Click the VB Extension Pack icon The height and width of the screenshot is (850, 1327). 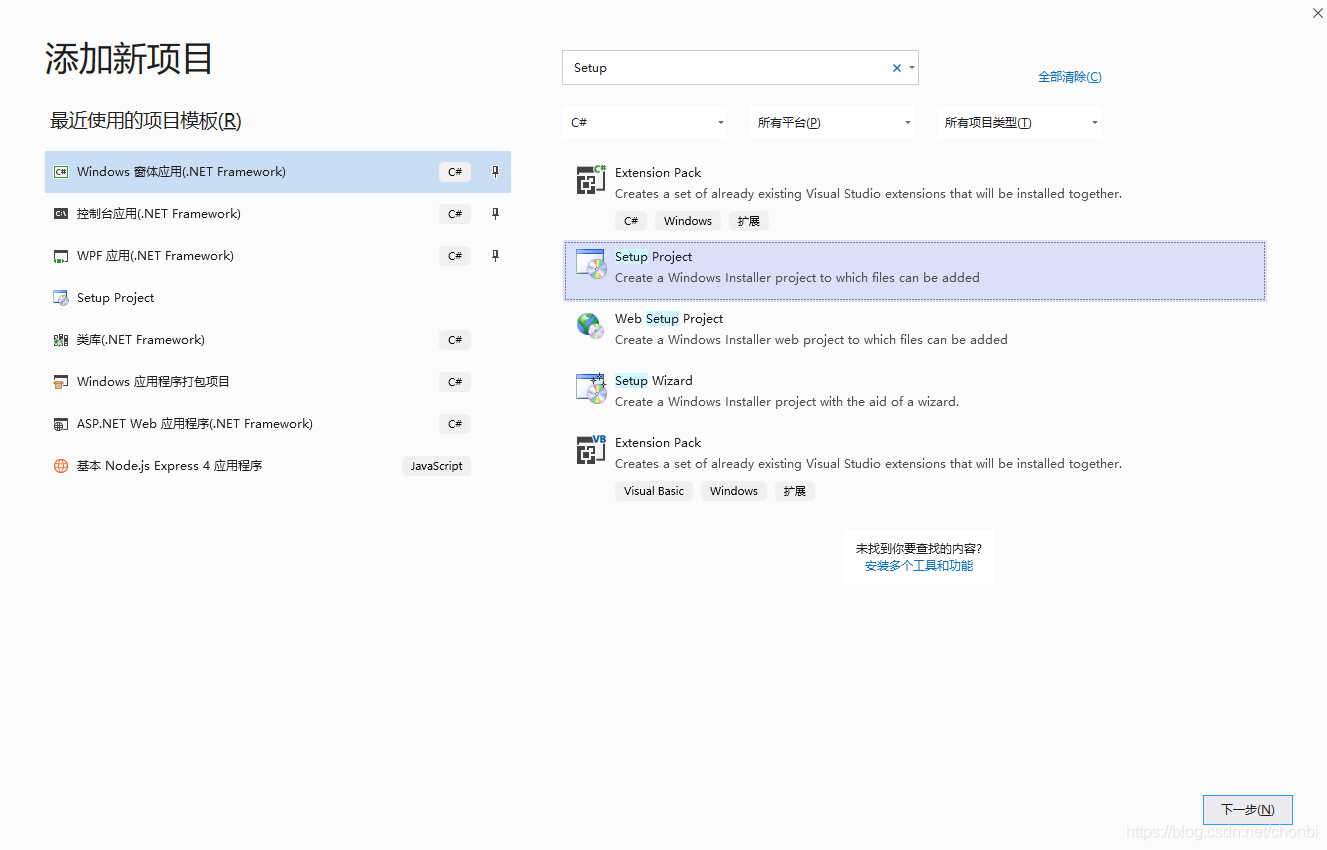[x=591, y=450]
